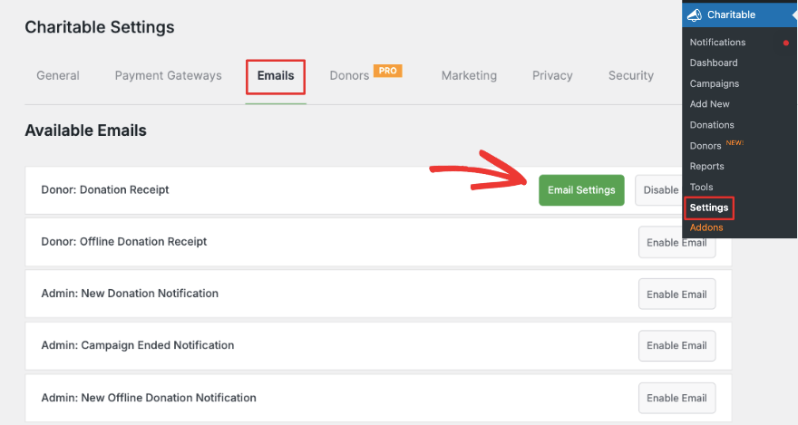Enable the New Donation Notification email

[677, 294]
